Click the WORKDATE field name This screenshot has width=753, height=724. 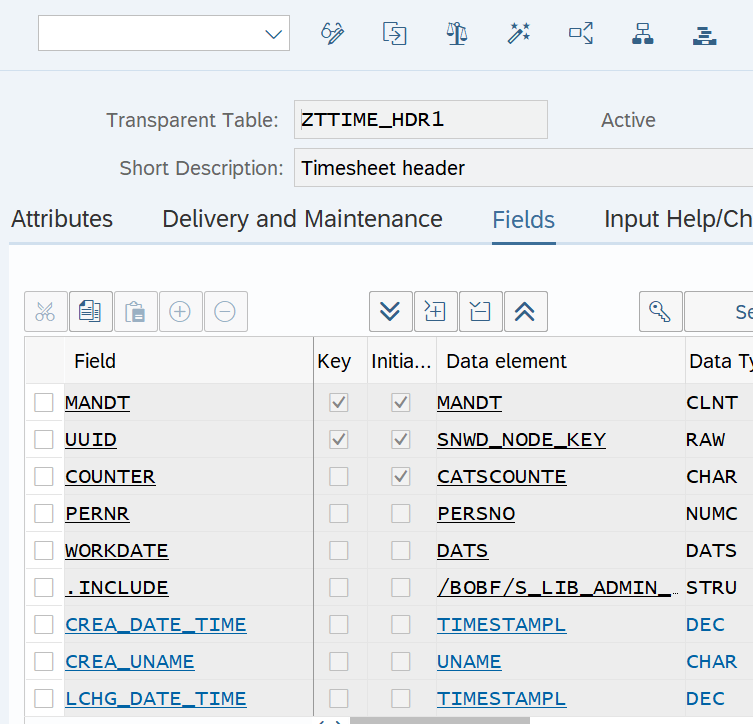(117, 550)
